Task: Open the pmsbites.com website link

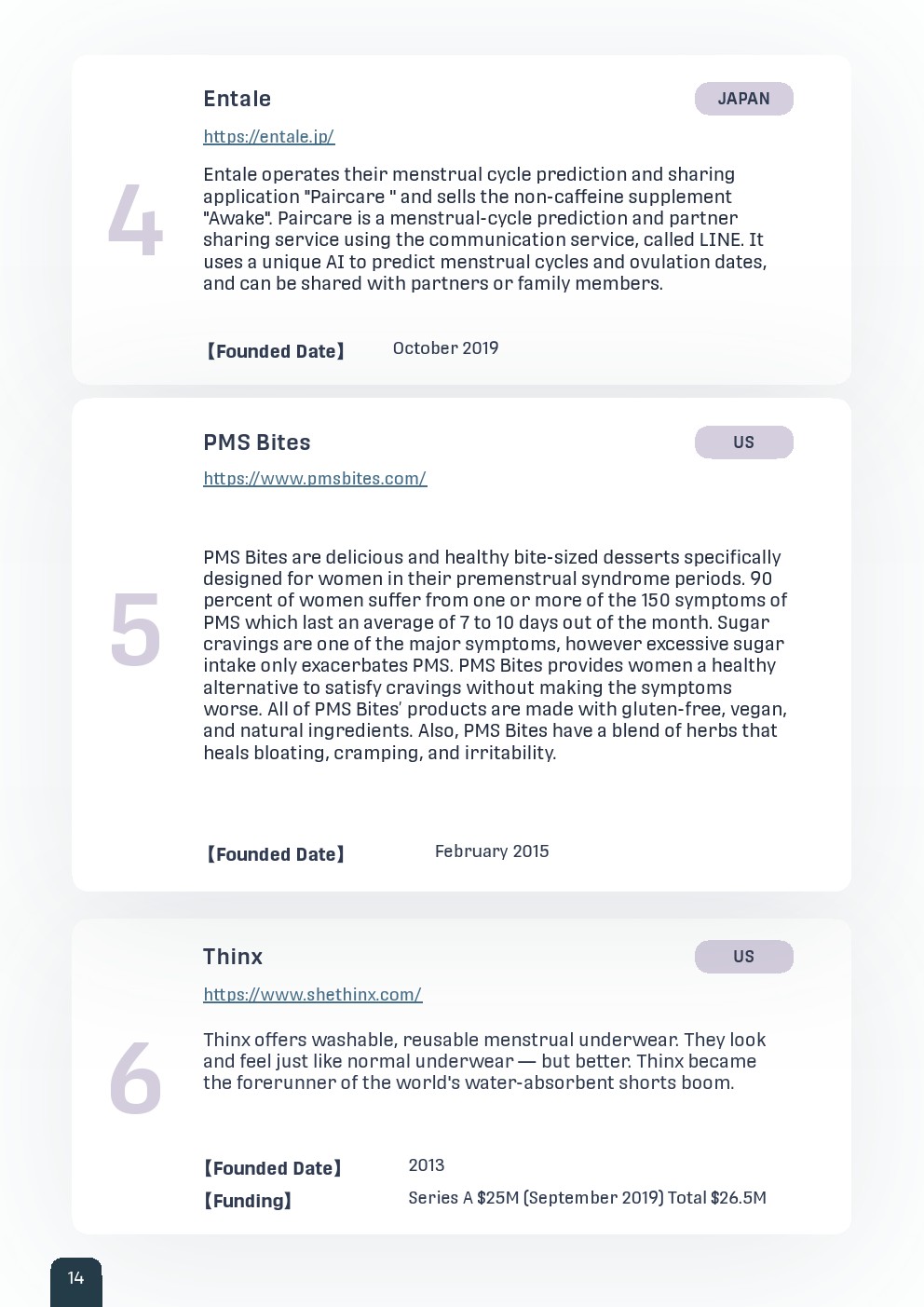Action: coord(315,479)
